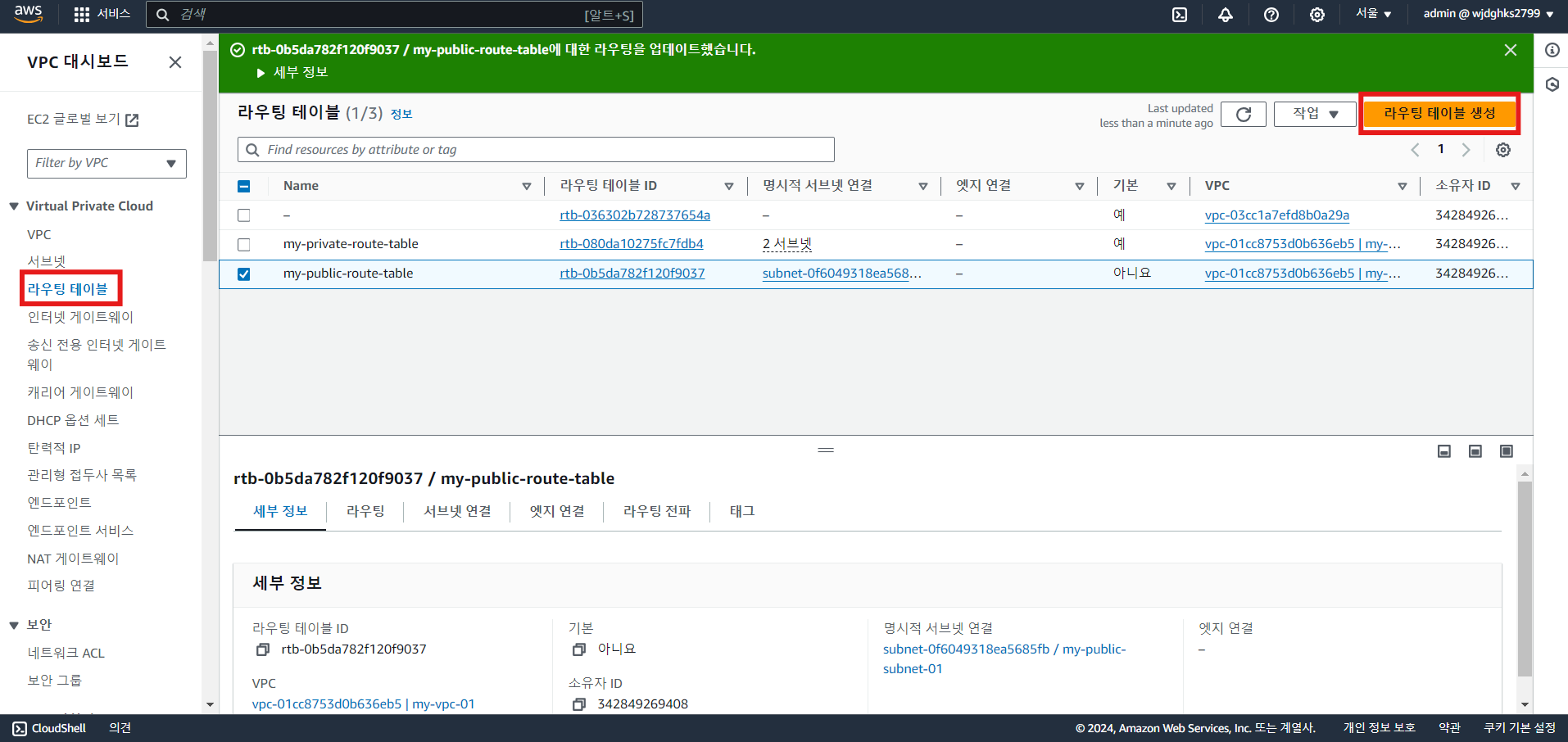Image resolution: width=1568 pixels, height=742 pixels.
Task: Maximize the details split panel
Action: tap(1507, 451)
